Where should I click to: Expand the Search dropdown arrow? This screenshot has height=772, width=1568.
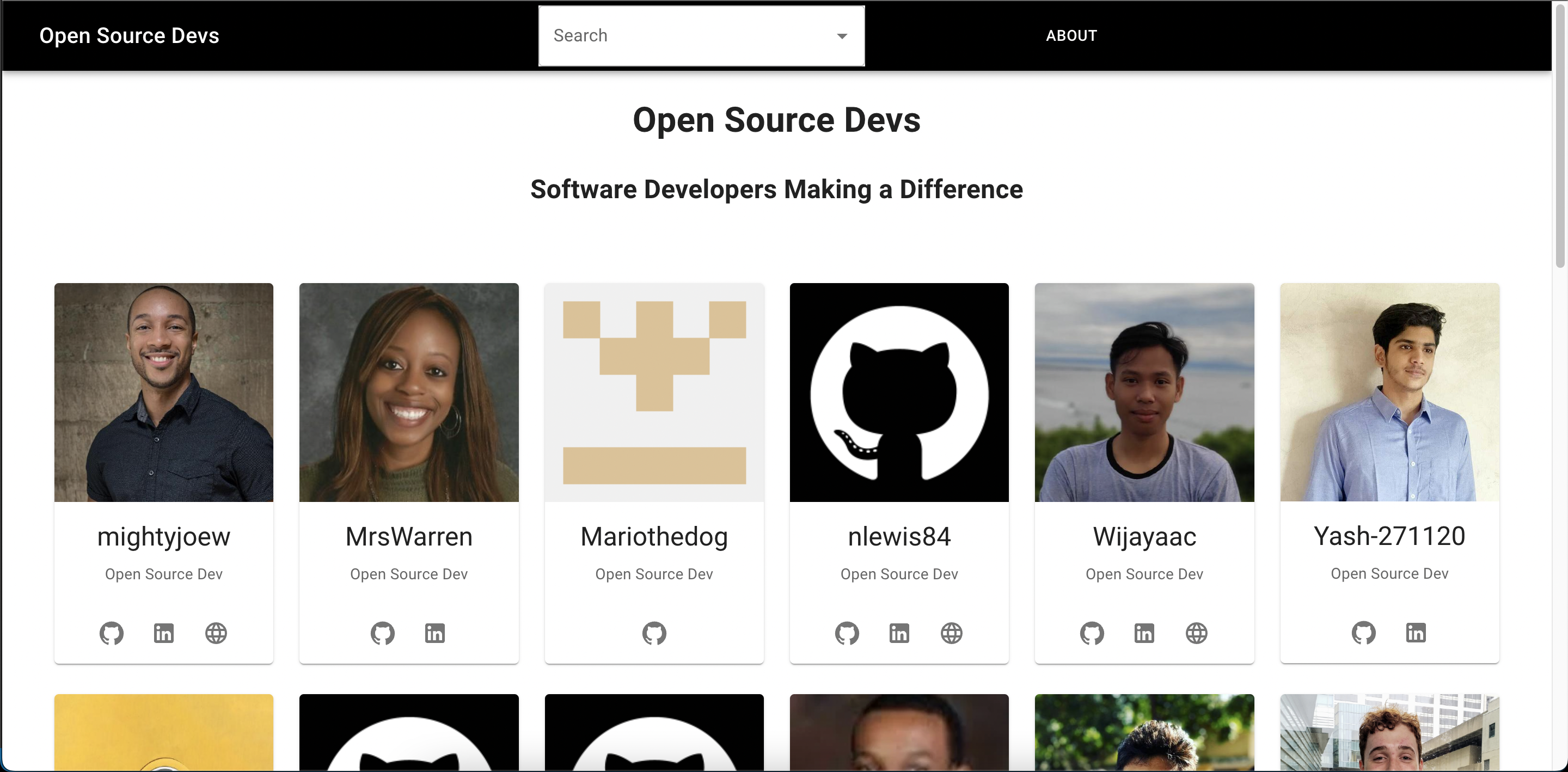point(842,36)
